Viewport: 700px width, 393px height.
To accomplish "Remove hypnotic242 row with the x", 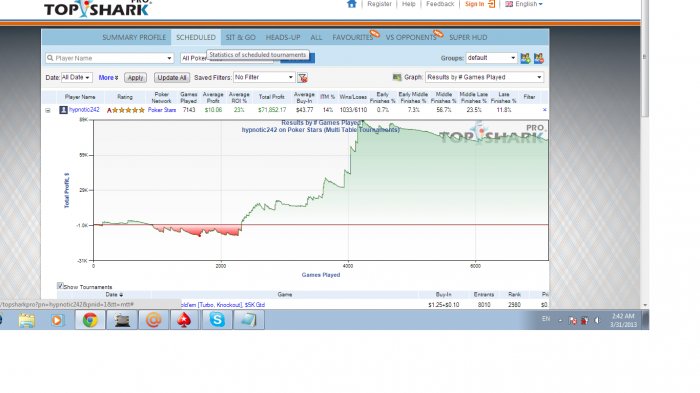I will point(544,110).
